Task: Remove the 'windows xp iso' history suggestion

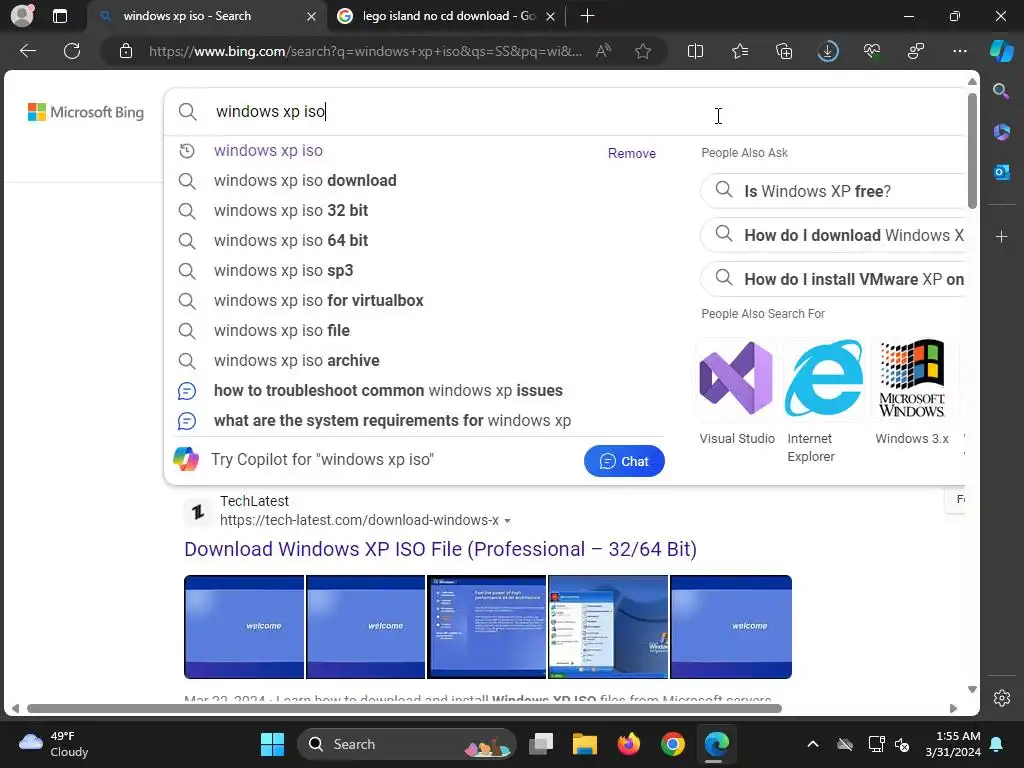Action: tap(632, 153)
